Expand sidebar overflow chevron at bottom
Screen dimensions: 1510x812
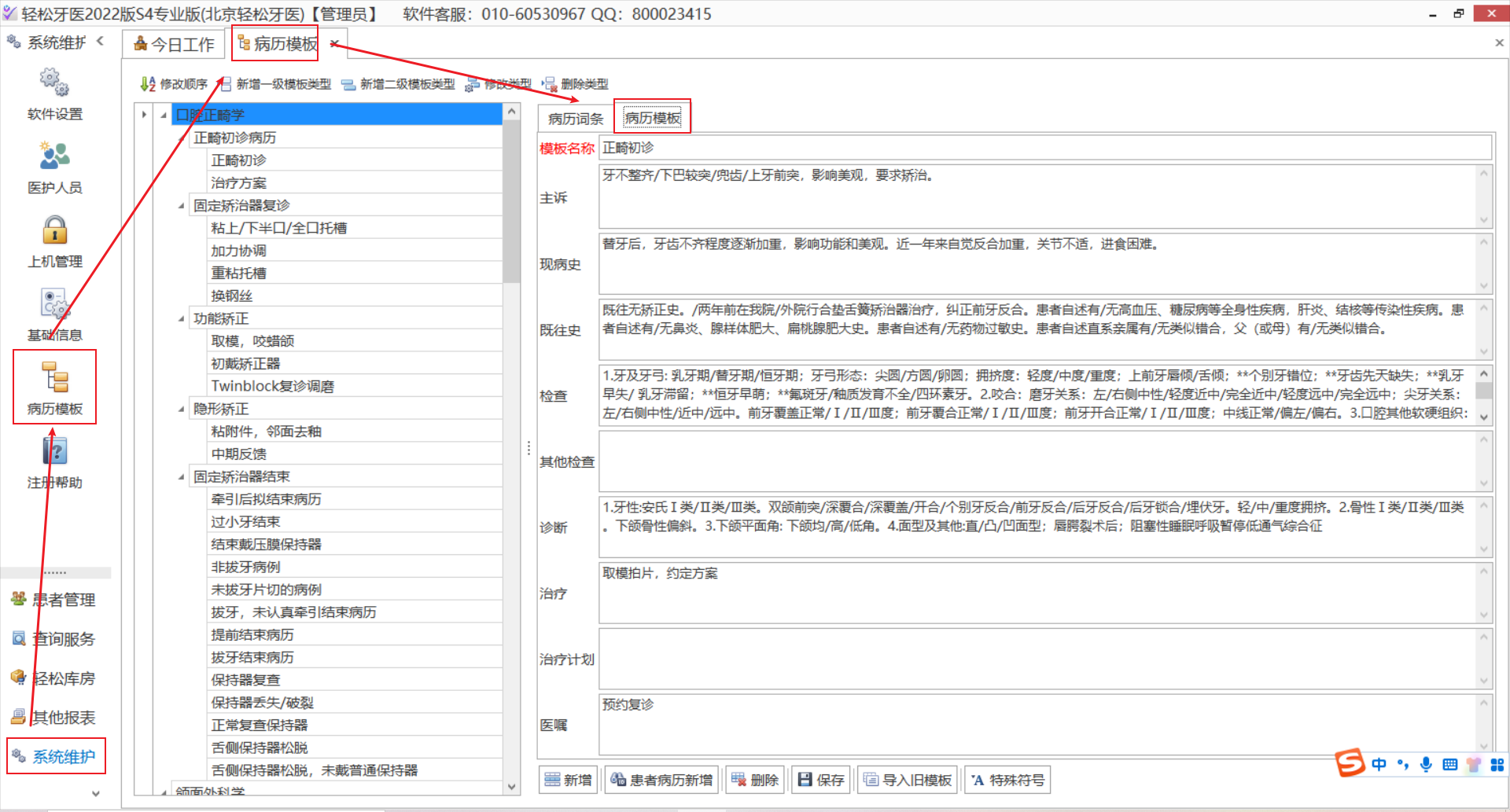96,793
